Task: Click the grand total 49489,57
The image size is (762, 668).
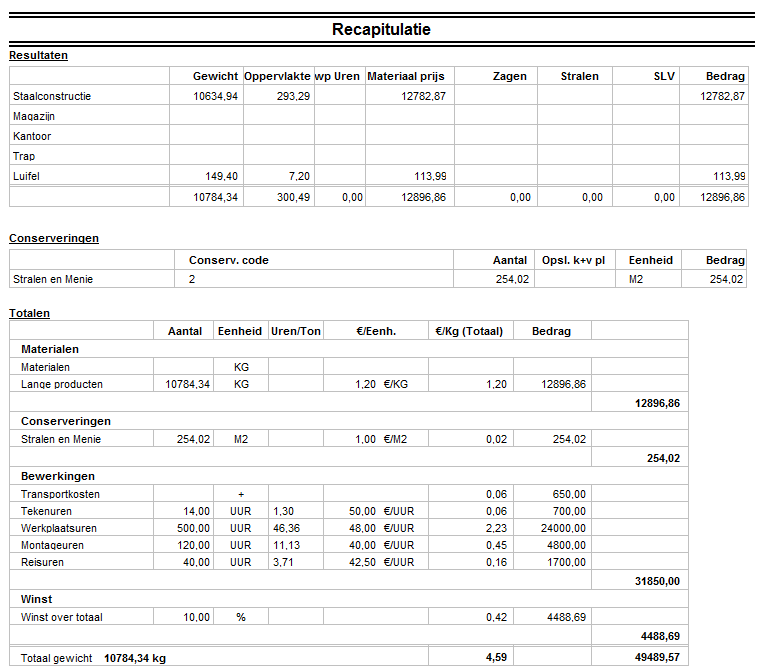Action: [x=657, y=657]
